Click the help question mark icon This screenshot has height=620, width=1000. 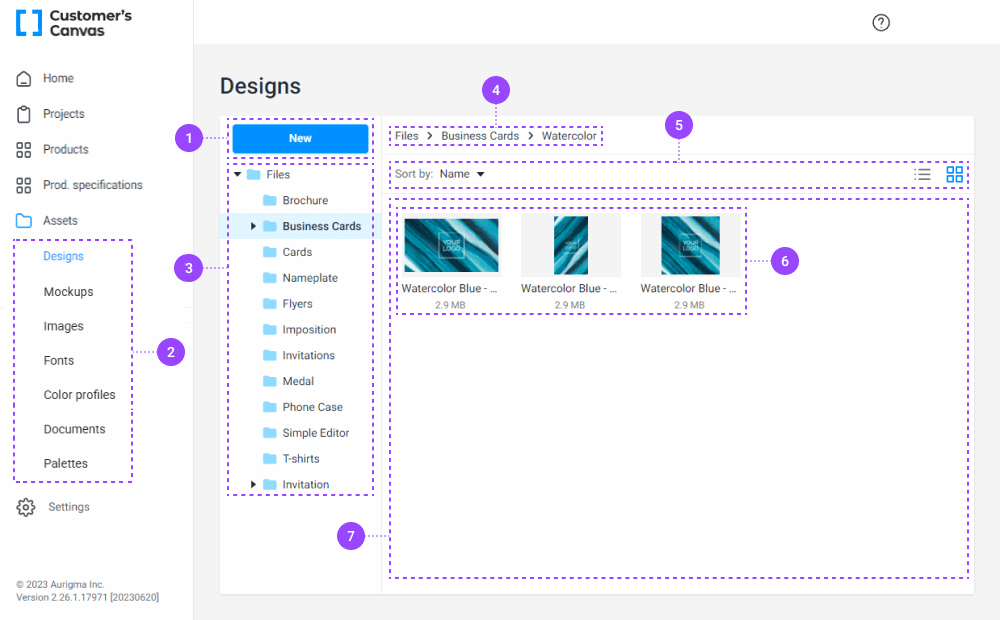coord(881,22)
